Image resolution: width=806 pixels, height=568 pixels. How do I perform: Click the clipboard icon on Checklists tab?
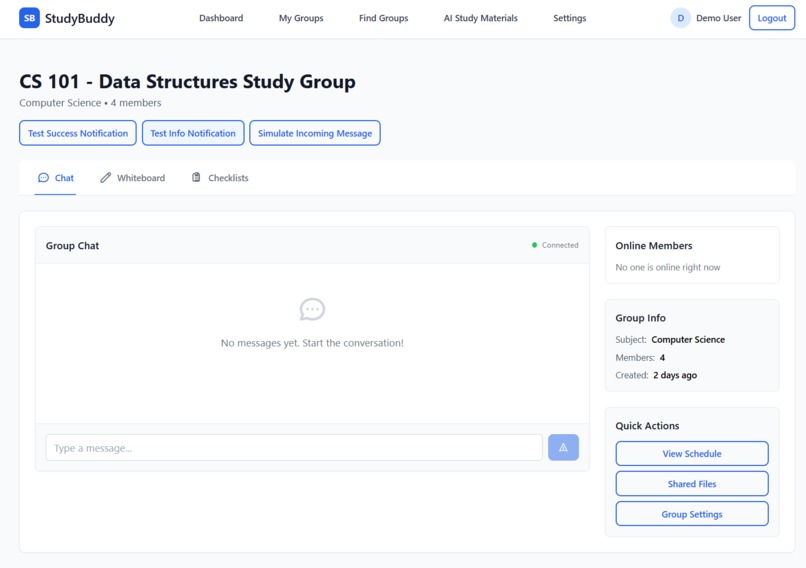click(x=196, y=177)
